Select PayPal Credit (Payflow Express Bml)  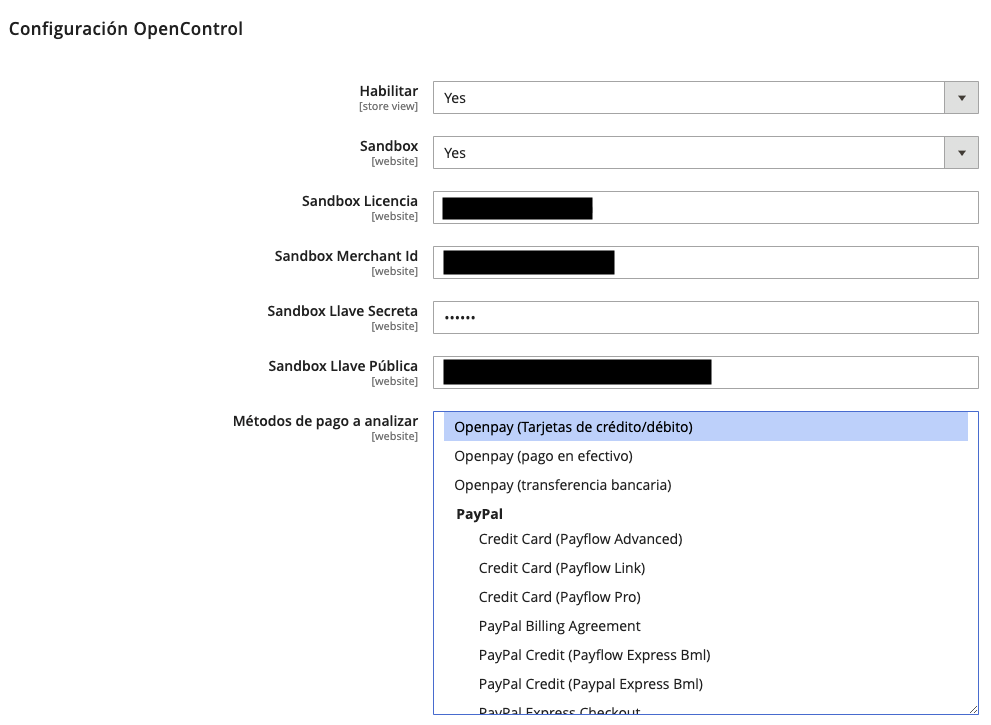click(705, 655)
